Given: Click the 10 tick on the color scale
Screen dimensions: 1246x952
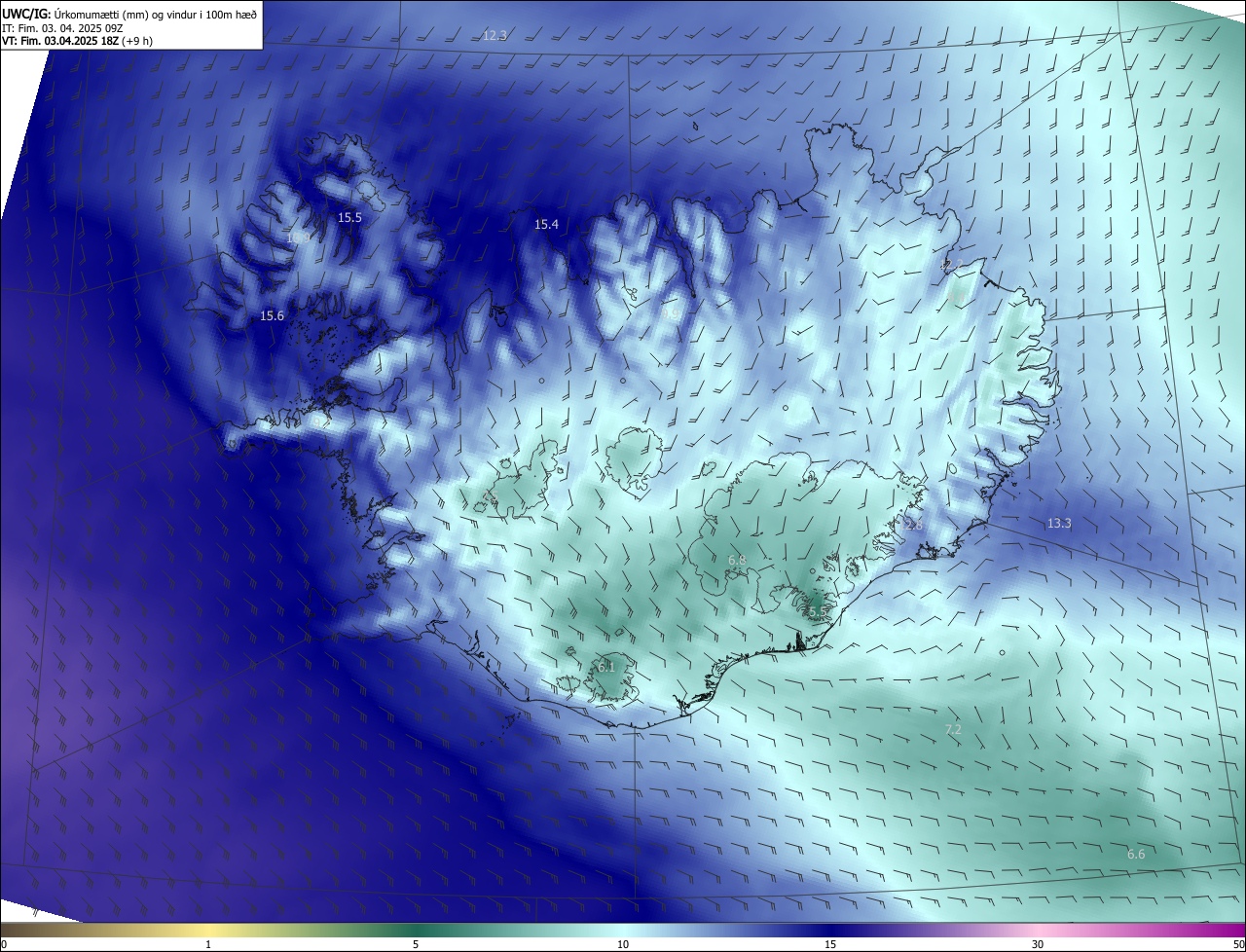Looking at the screenshot, I should tap(623, 944).
